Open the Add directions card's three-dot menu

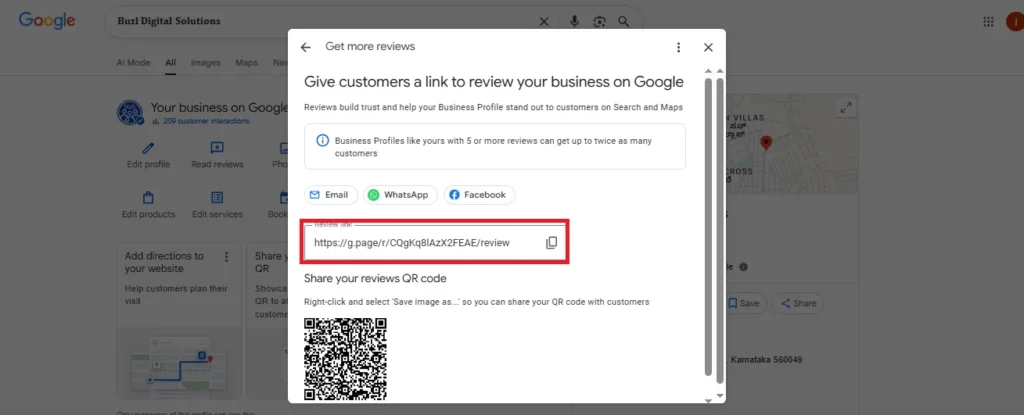[x=227, y=256]
